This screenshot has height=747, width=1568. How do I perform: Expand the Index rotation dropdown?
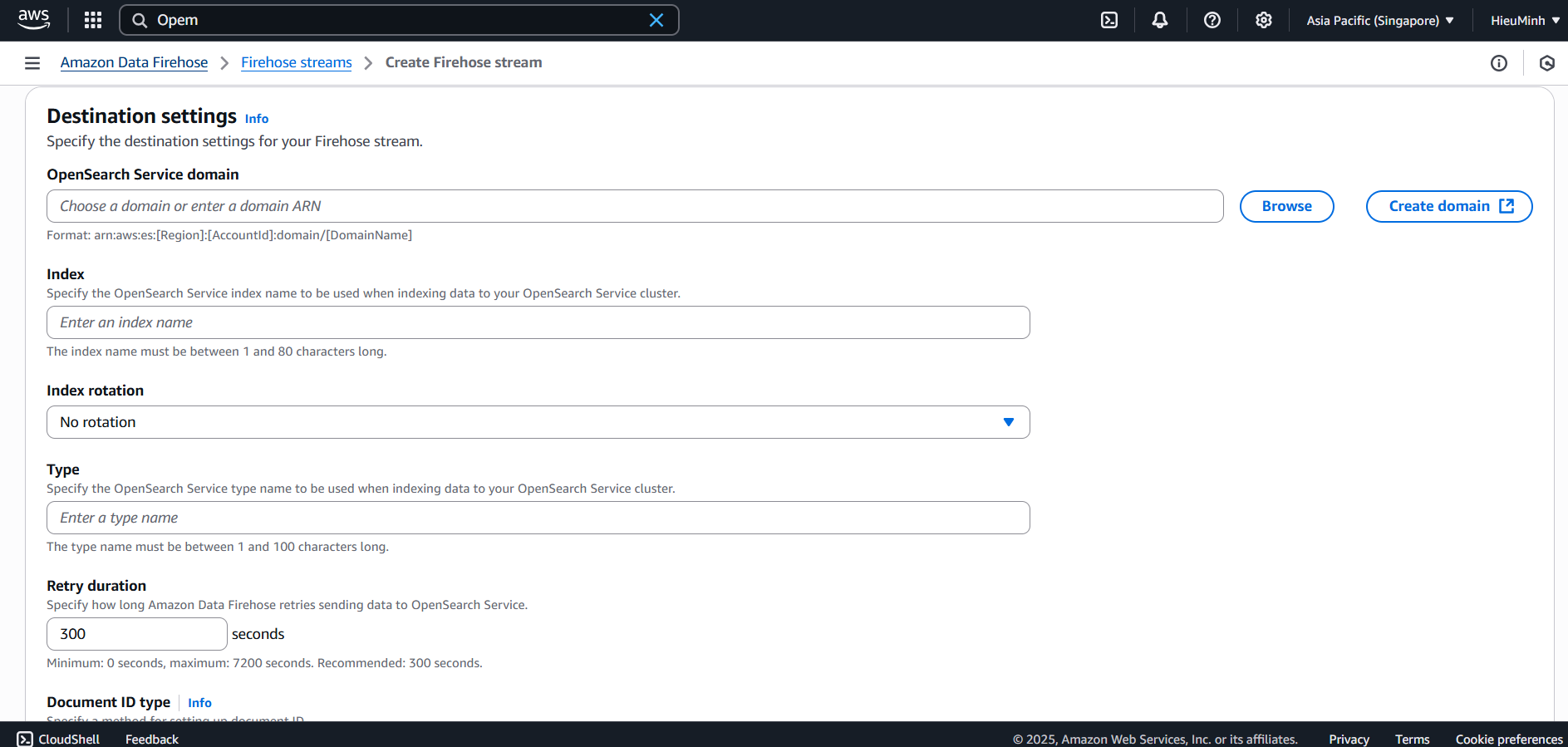[538, 422]
